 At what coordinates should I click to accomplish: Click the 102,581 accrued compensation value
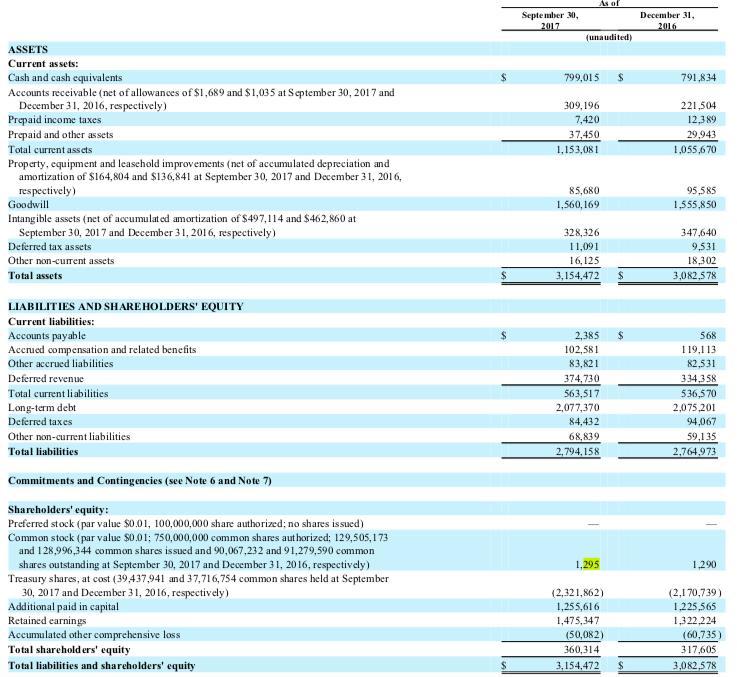click(x=581, y=350)
